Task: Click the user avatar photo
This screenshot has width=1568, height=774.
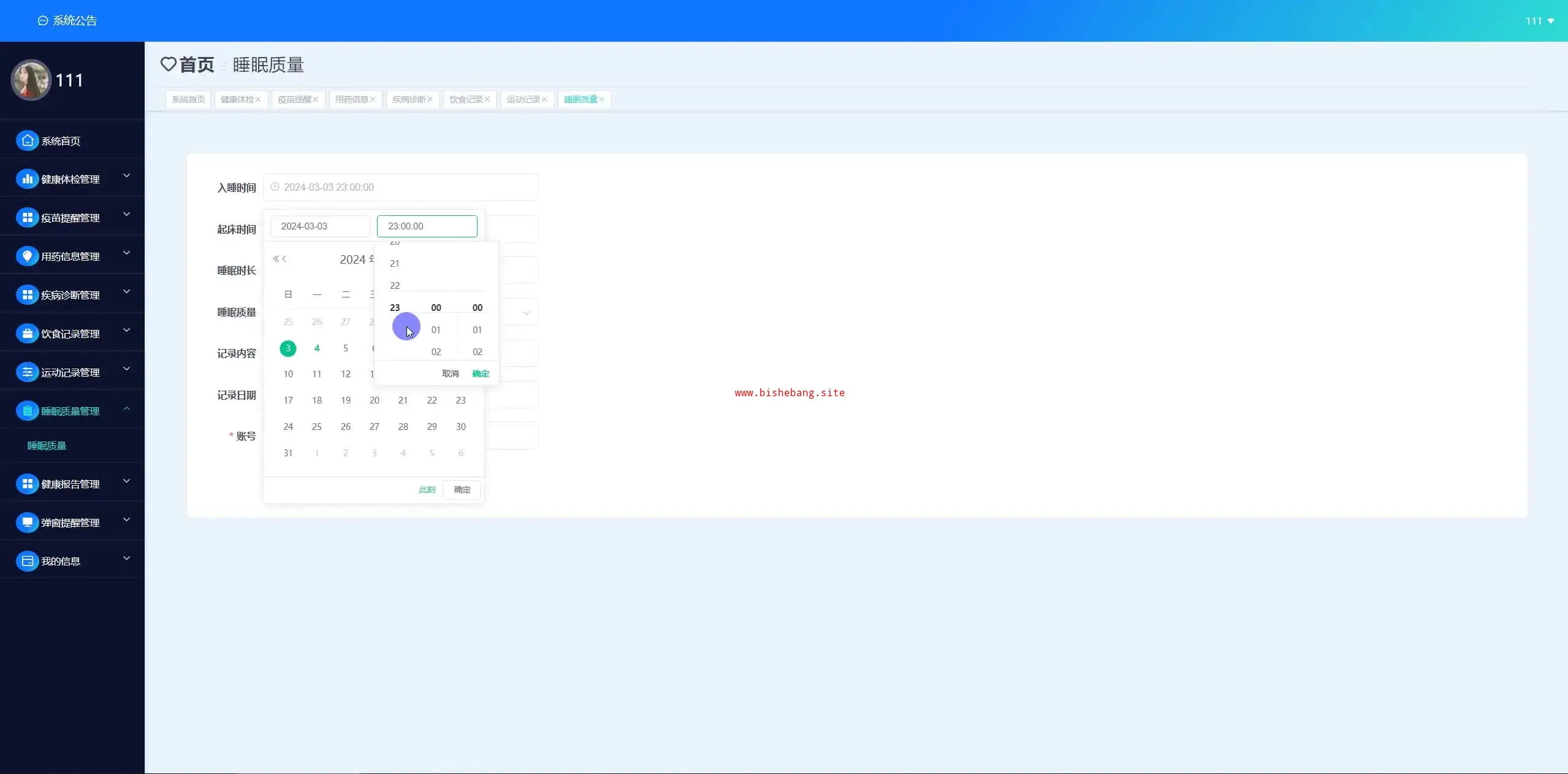Action: (31, 80)
